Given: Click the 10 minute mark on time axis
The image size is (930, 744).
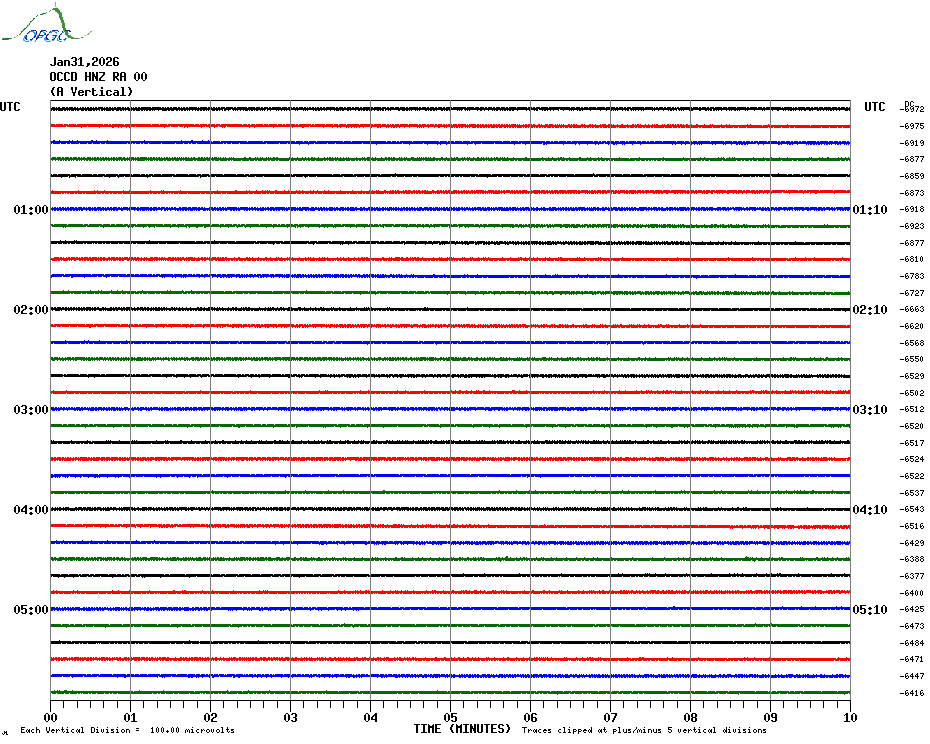Looking at the screenshot, I should point(849,717).
